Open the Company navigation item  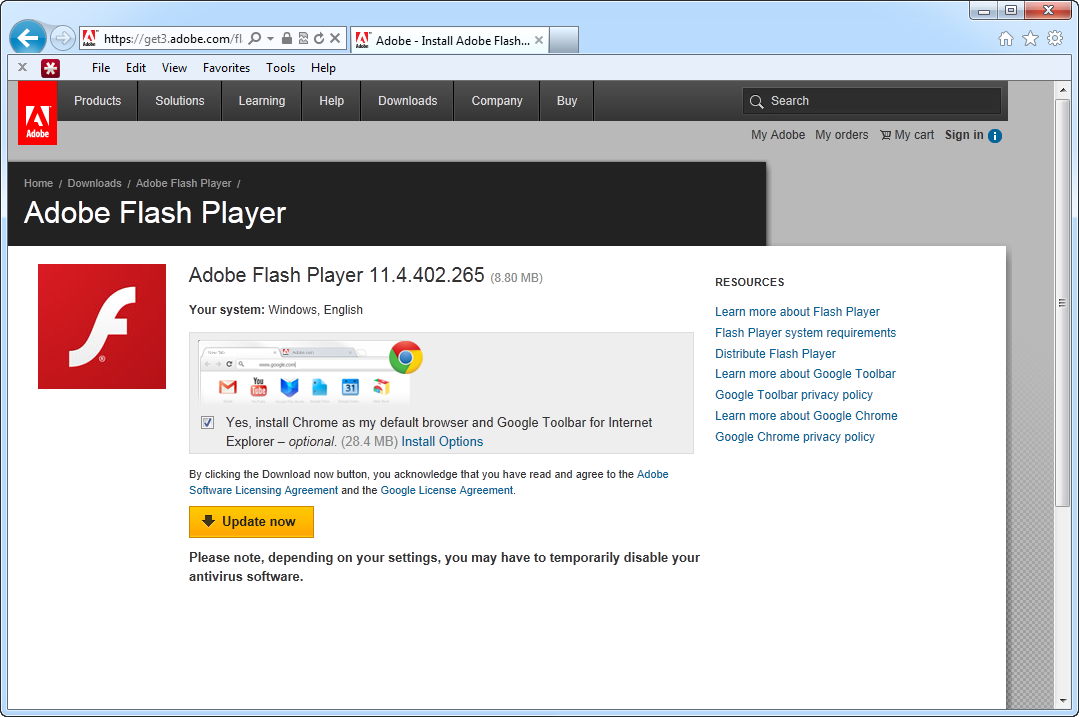point(497,101)
